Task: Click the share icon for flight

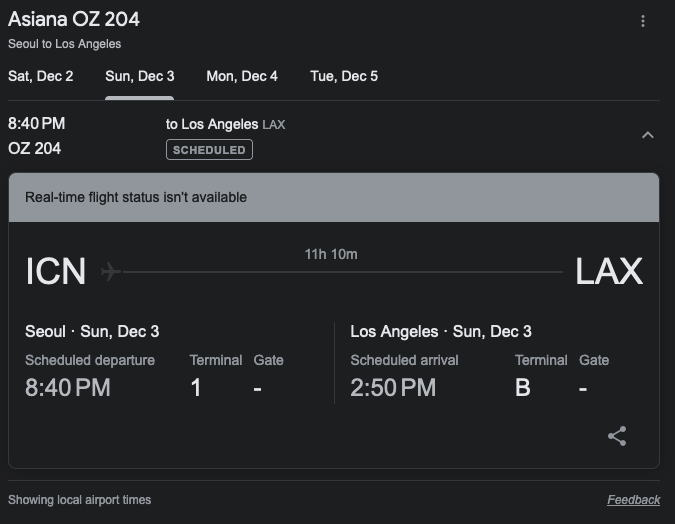Action: (x=617, y=436)
